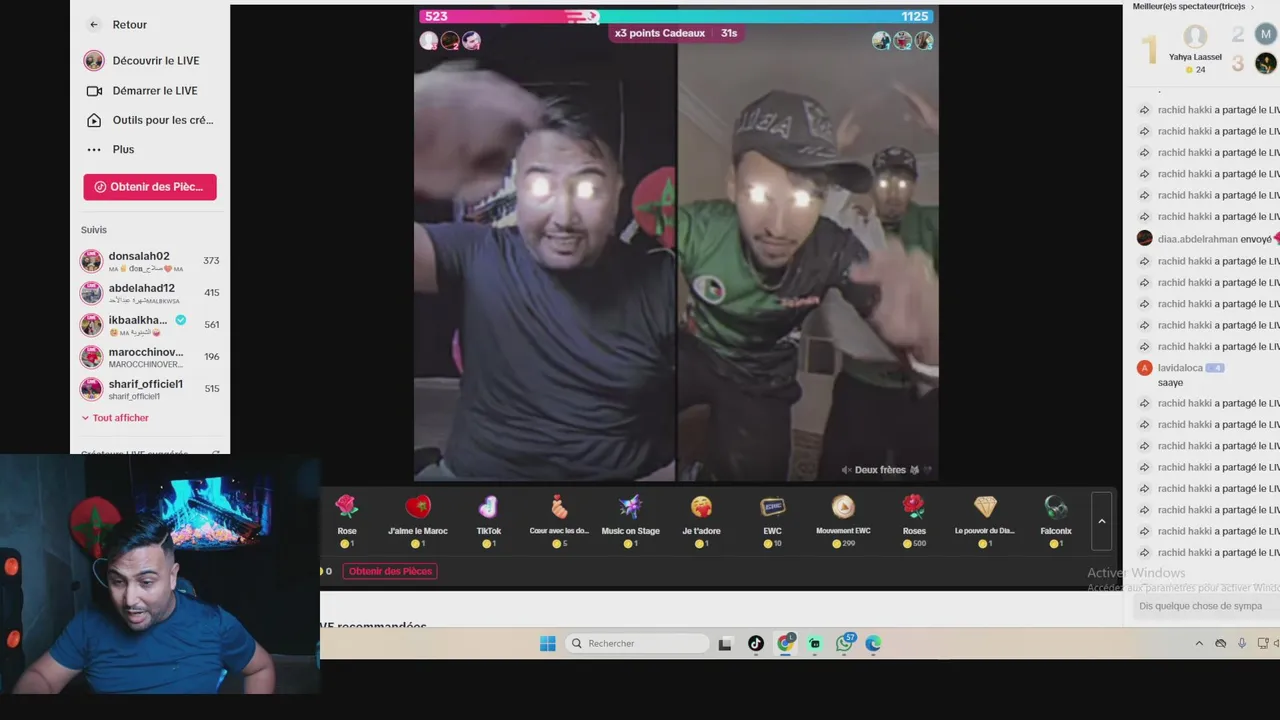The image size is (1280, 720).
Task: Expand the Tout afficher followed list
Action: [115, 418]
